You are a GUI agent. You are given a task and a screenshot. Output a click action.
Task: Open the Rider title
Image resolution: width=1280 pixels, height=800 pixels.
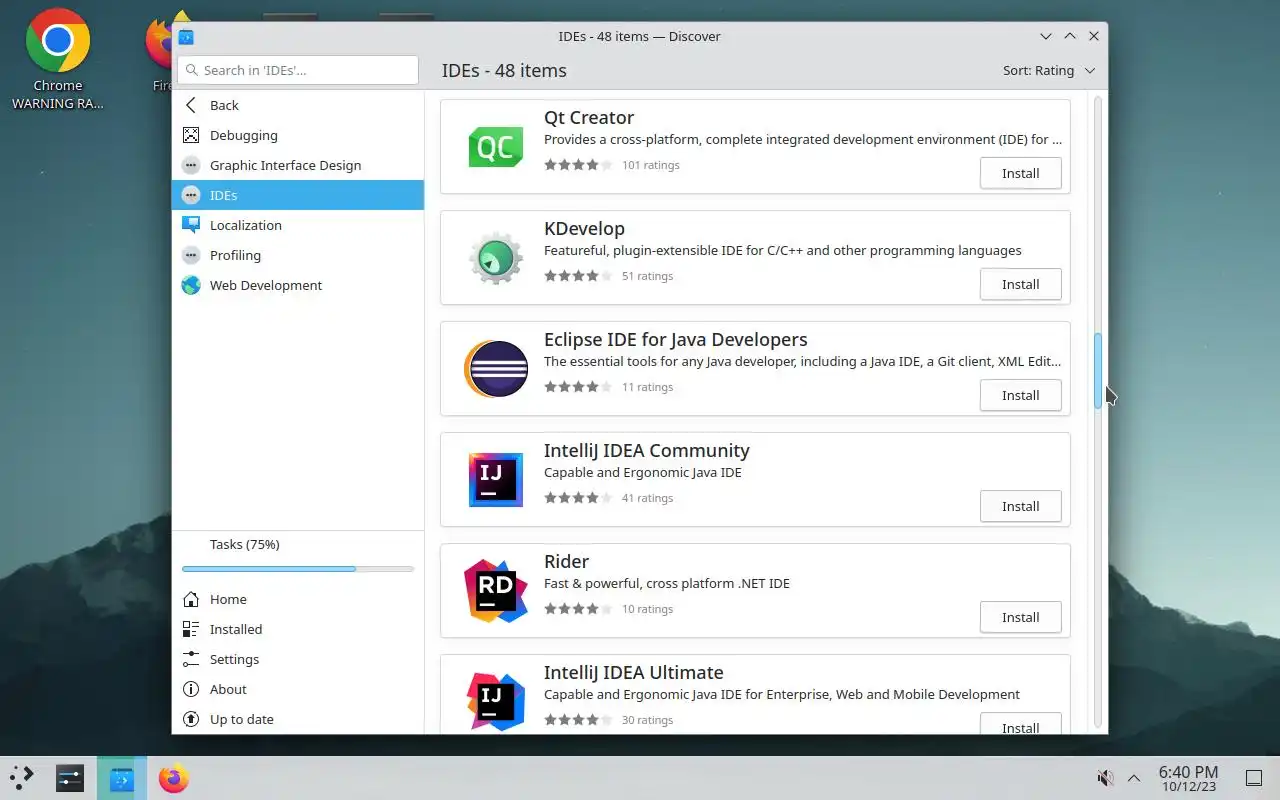point(566,561)
